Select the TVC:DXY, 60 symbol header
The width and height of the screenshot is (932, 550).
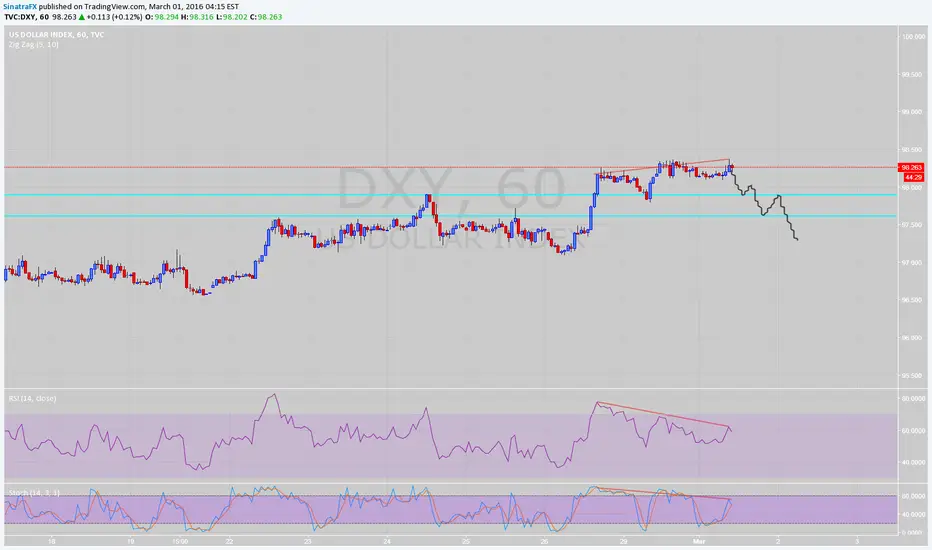click(x=27, y=17)
